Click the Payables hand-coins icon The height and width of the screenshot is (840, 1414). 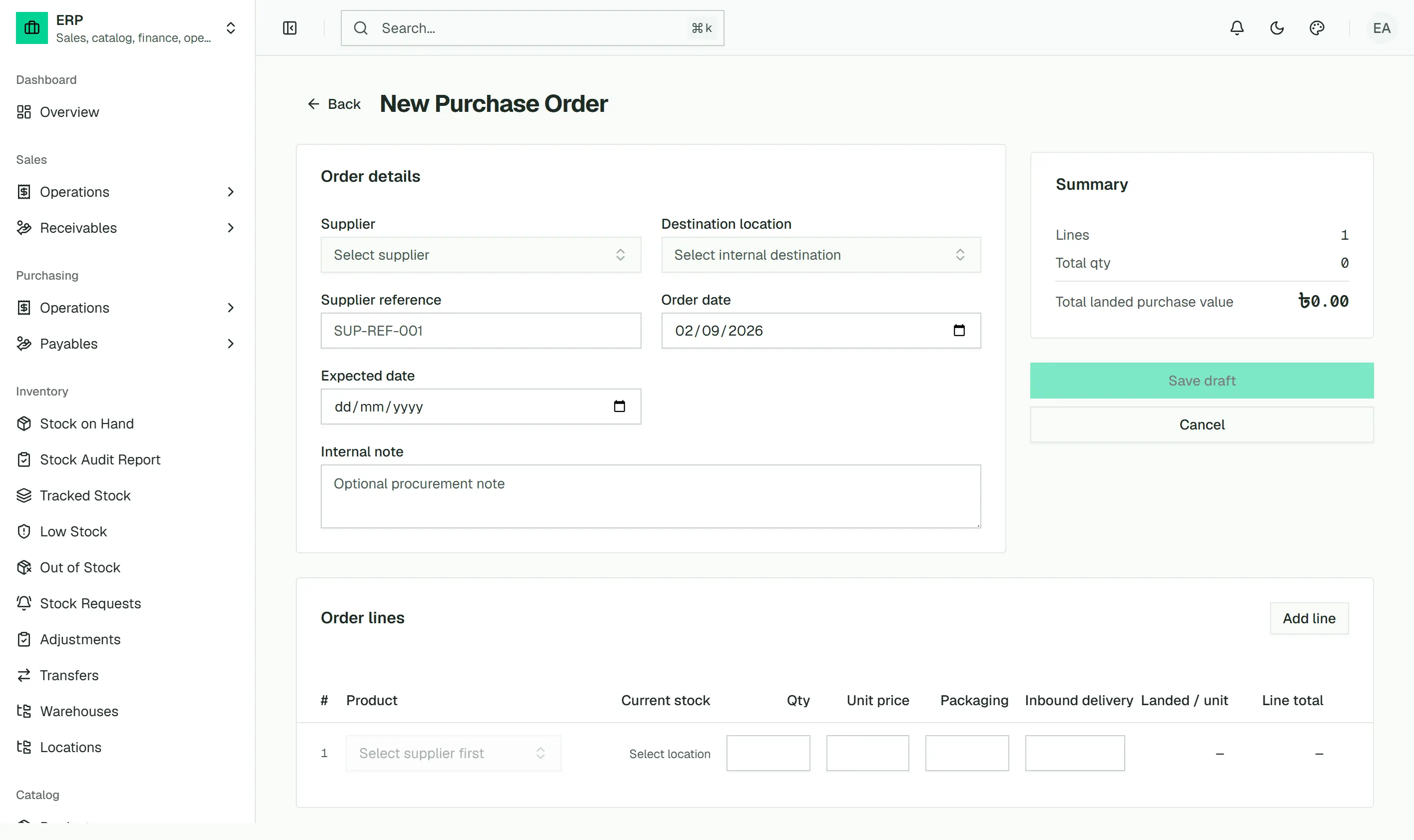24,344
